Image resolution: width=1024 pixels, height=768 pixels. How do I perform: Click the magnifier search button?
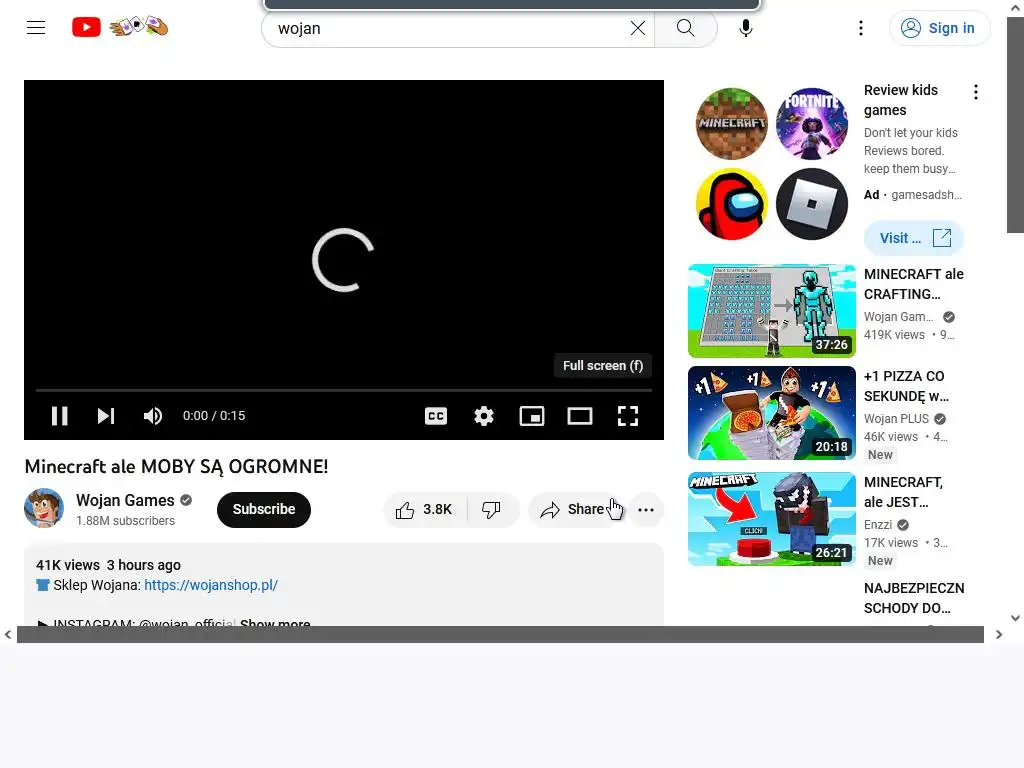coord(685,28)
